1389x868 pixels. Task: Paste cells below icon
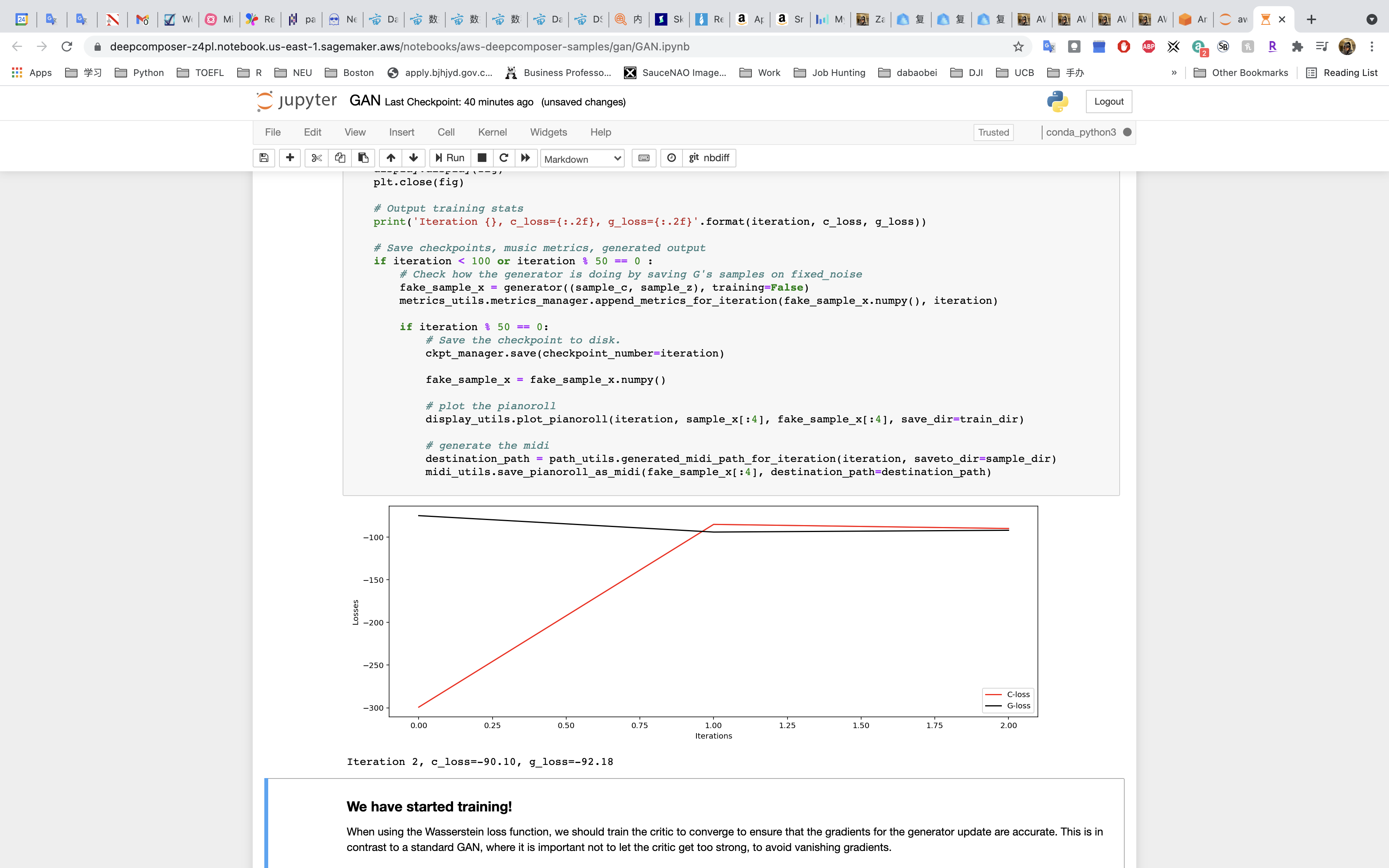363,158
